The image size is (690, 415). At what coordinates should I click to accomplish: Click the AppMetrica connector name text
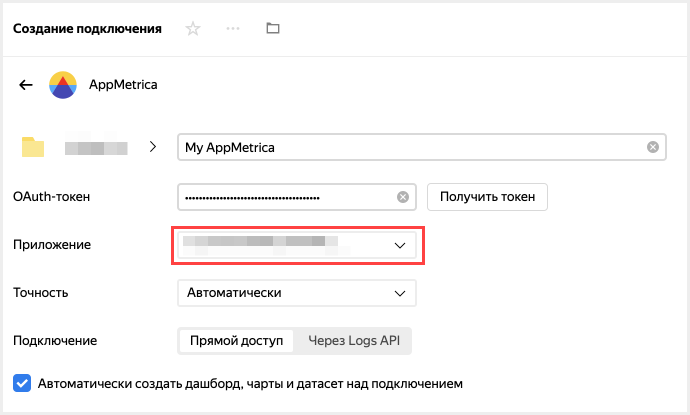[x=121, y=85]
